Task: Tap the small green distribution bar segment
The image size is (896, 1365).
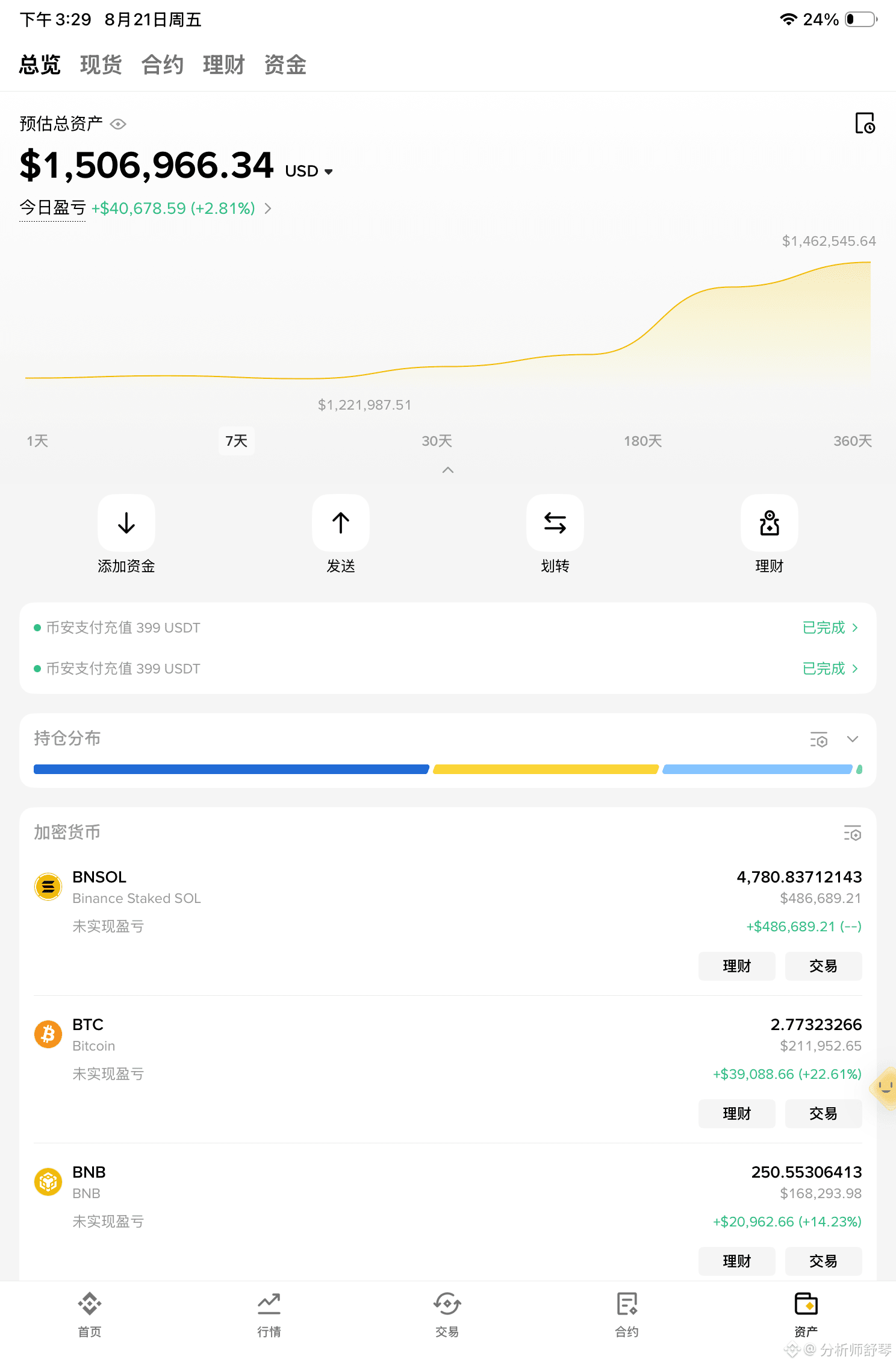Action: 859,769
